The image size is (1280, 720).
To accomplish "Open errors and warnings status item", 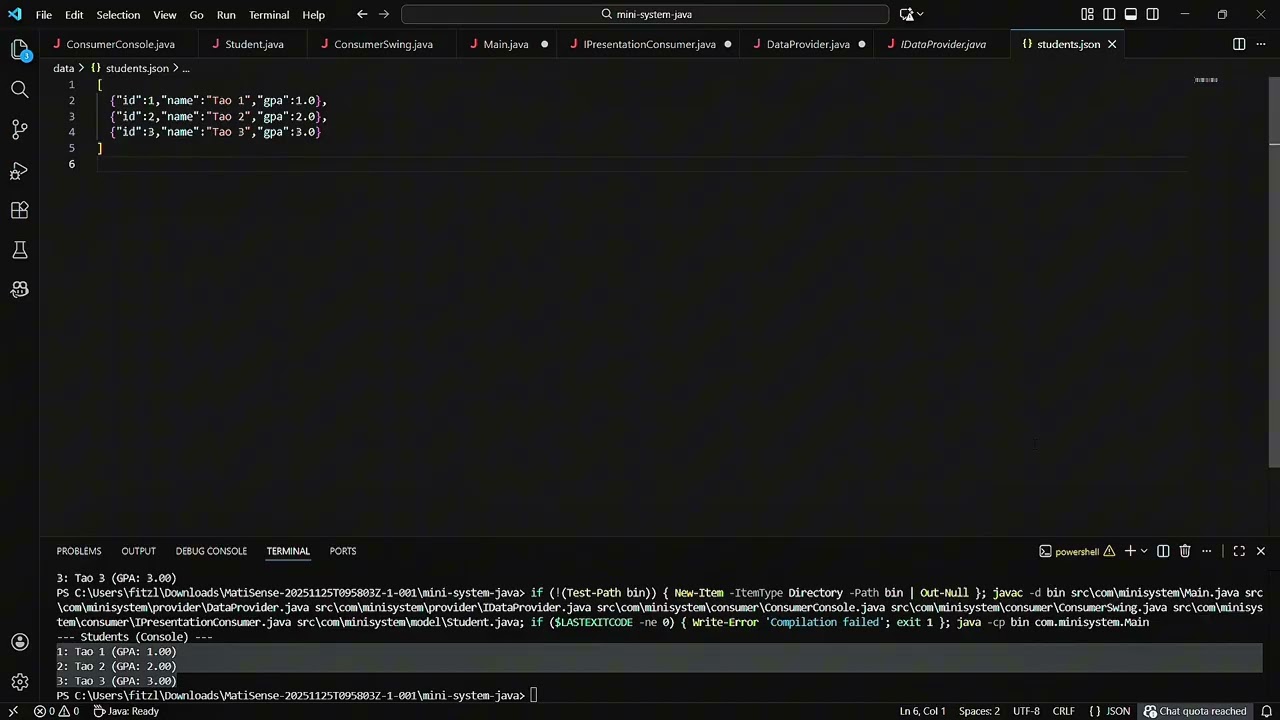I will click(x=57, y=711).
